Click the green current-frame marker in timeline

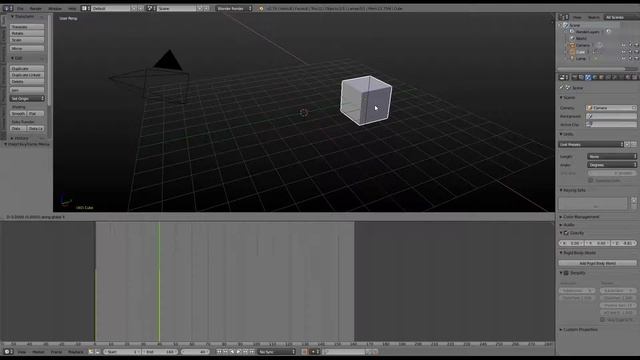click(159, 282)
